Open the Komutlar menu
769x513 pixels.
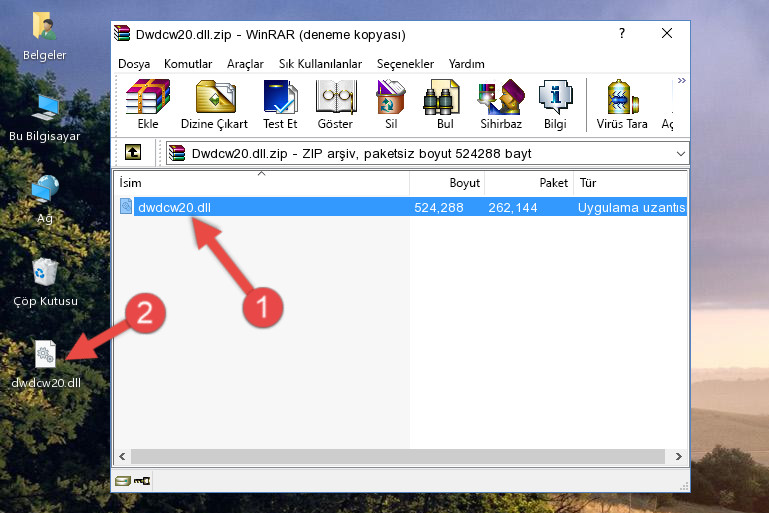(x=188, y=64)
